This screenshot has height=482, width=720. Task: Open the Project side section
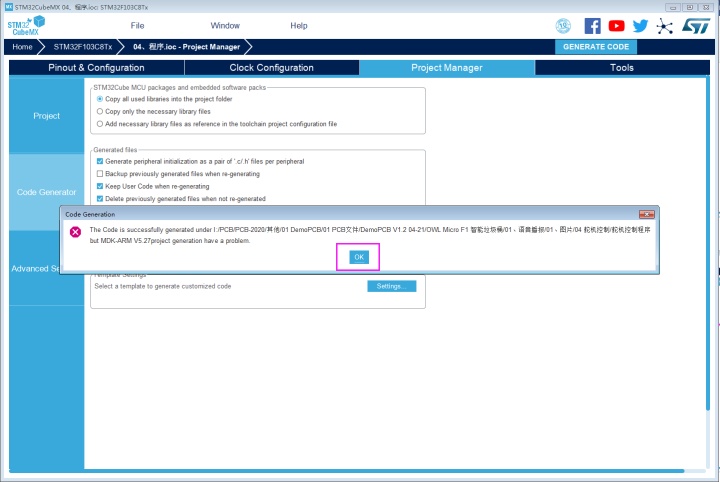46,116
